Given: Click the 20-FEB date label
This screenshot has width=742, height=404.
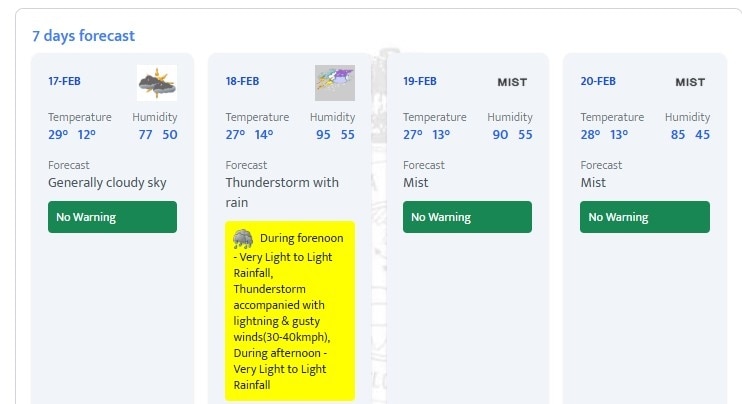Looking at the screenshot, I should click(598, 81).
